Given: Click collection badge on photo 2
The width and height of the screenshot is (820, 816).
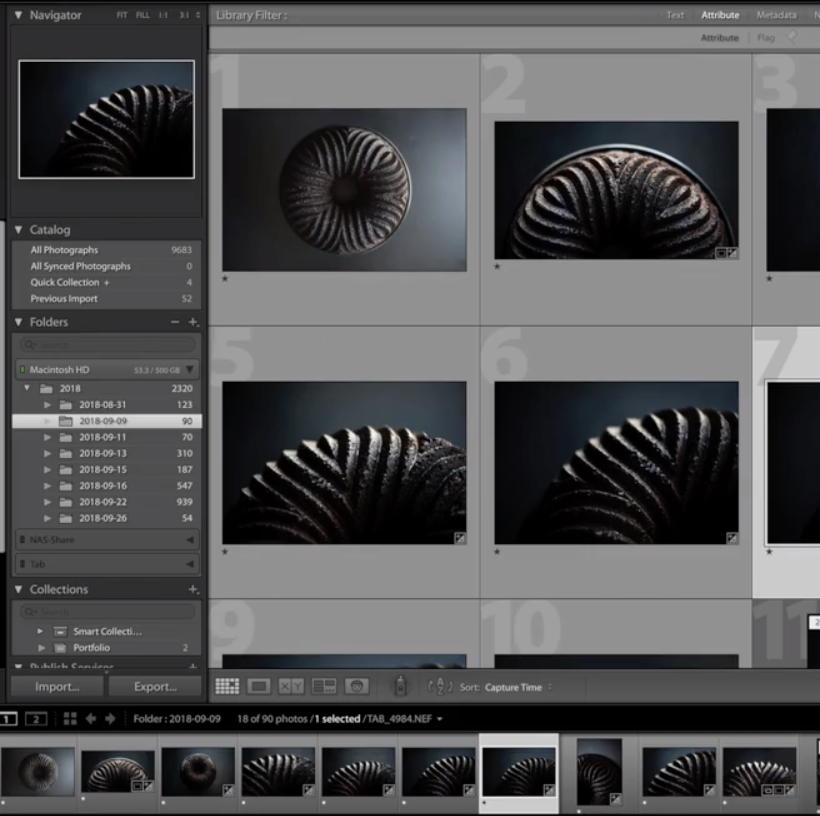Looking at the screenshot, I should tap(721, 253).
